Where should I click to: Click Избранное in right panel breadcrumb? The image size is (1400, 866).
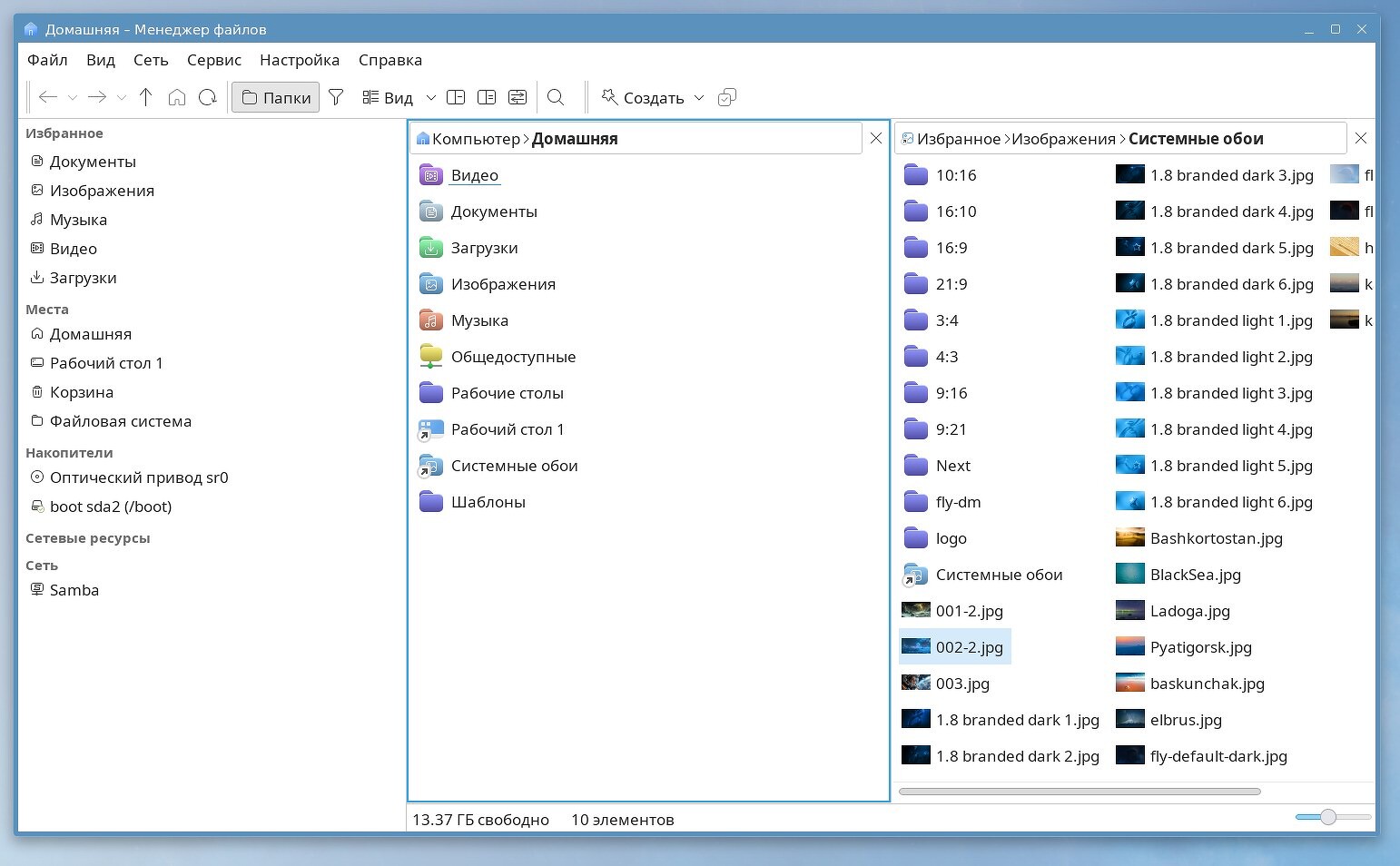[x=959, y=139]
